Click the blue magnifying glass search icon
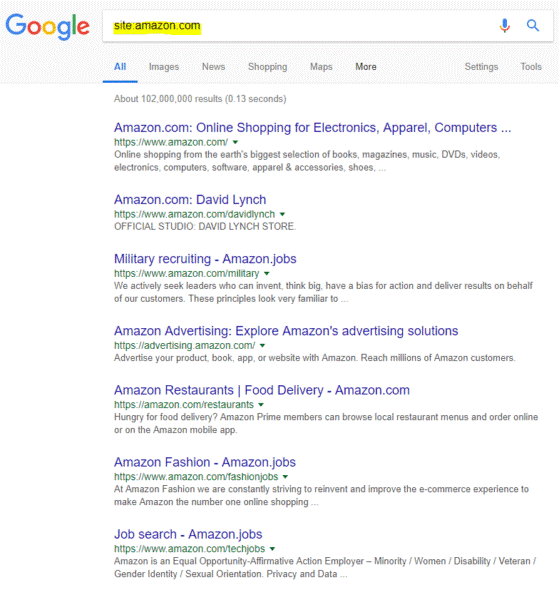Viewport: 559px width, 600px height. pyautogui.click(x=533, y=26)
